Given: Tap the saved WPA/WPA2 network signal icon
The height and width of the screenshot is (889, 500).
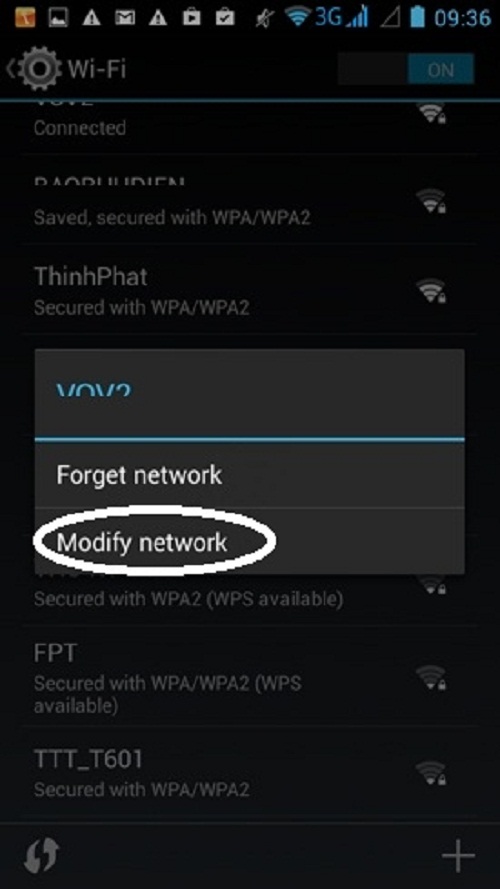Looking at the screenshot, I should 431,201.
